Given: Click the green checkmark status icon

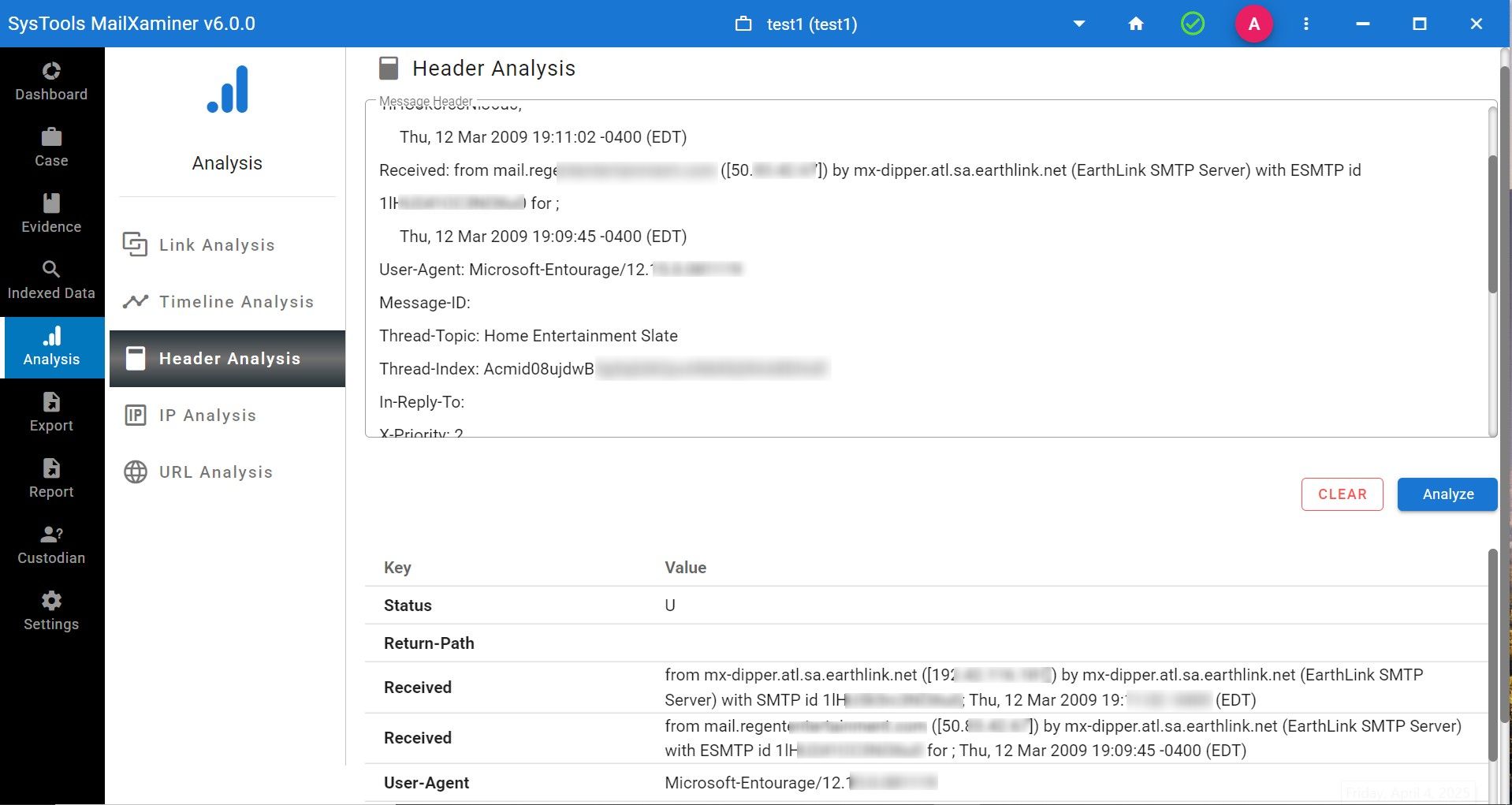Looking at the screenshot, I should click(x=1193, y=24).
